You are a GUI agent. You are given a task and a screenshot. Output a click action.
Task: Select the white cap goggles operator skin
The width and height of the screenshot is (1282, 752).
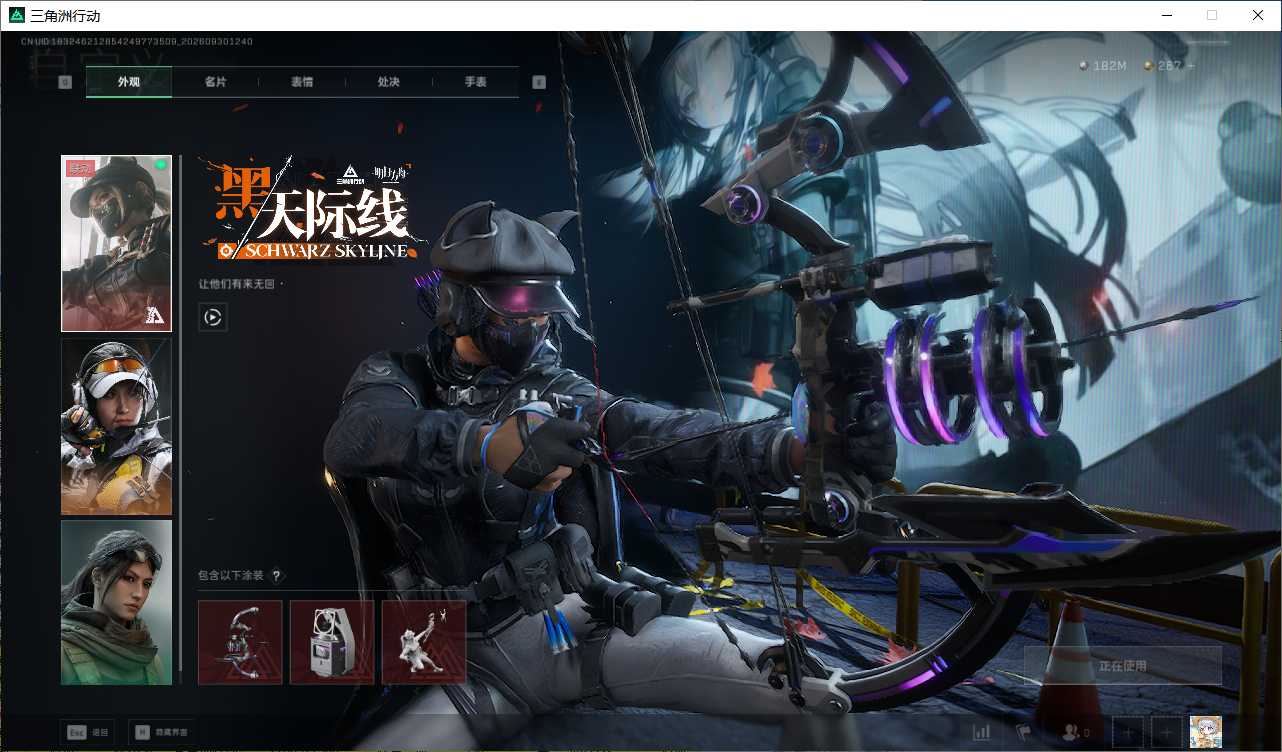tap(116, 426)
